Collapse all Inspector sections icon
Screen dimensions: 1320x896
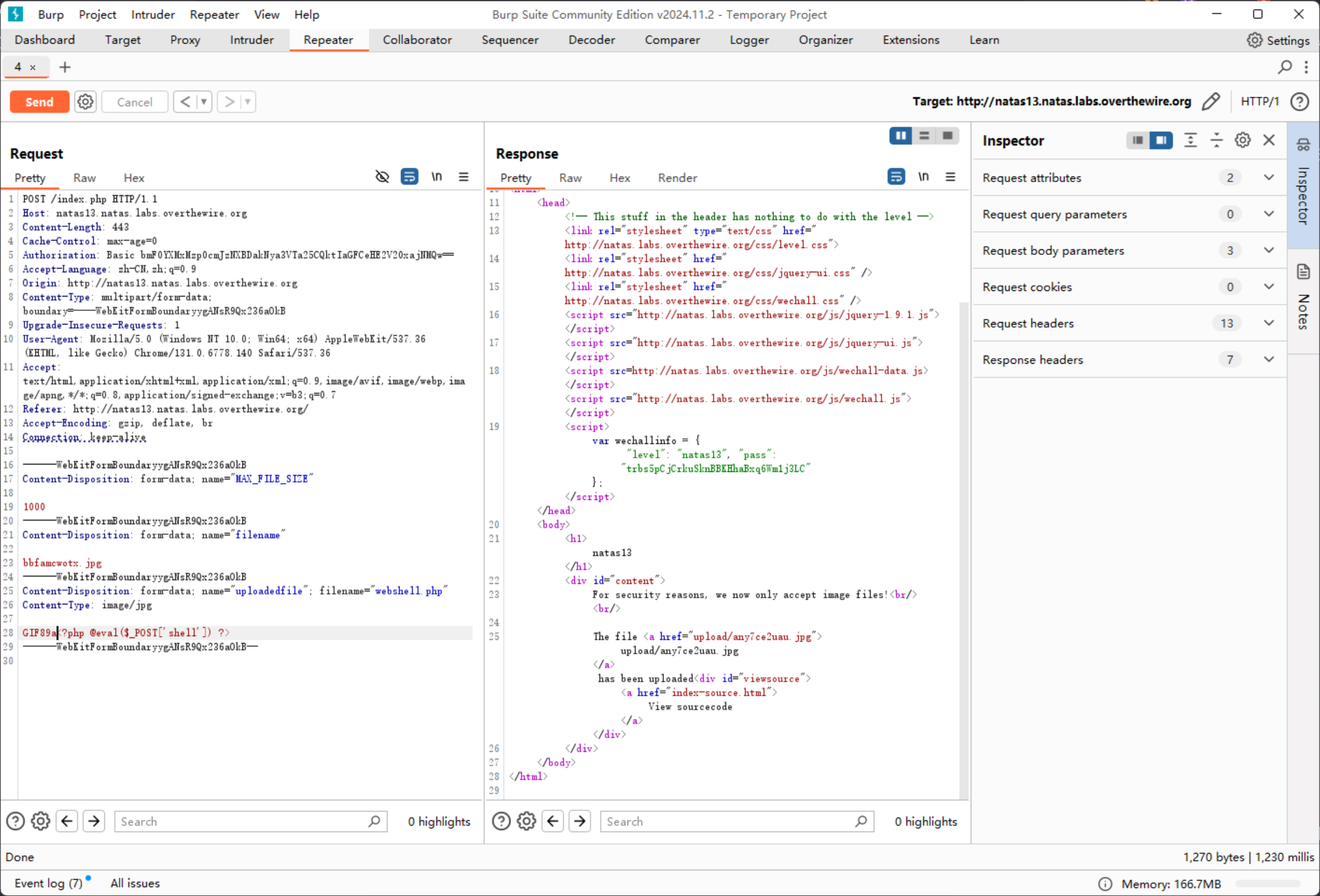coord(1216,141)
